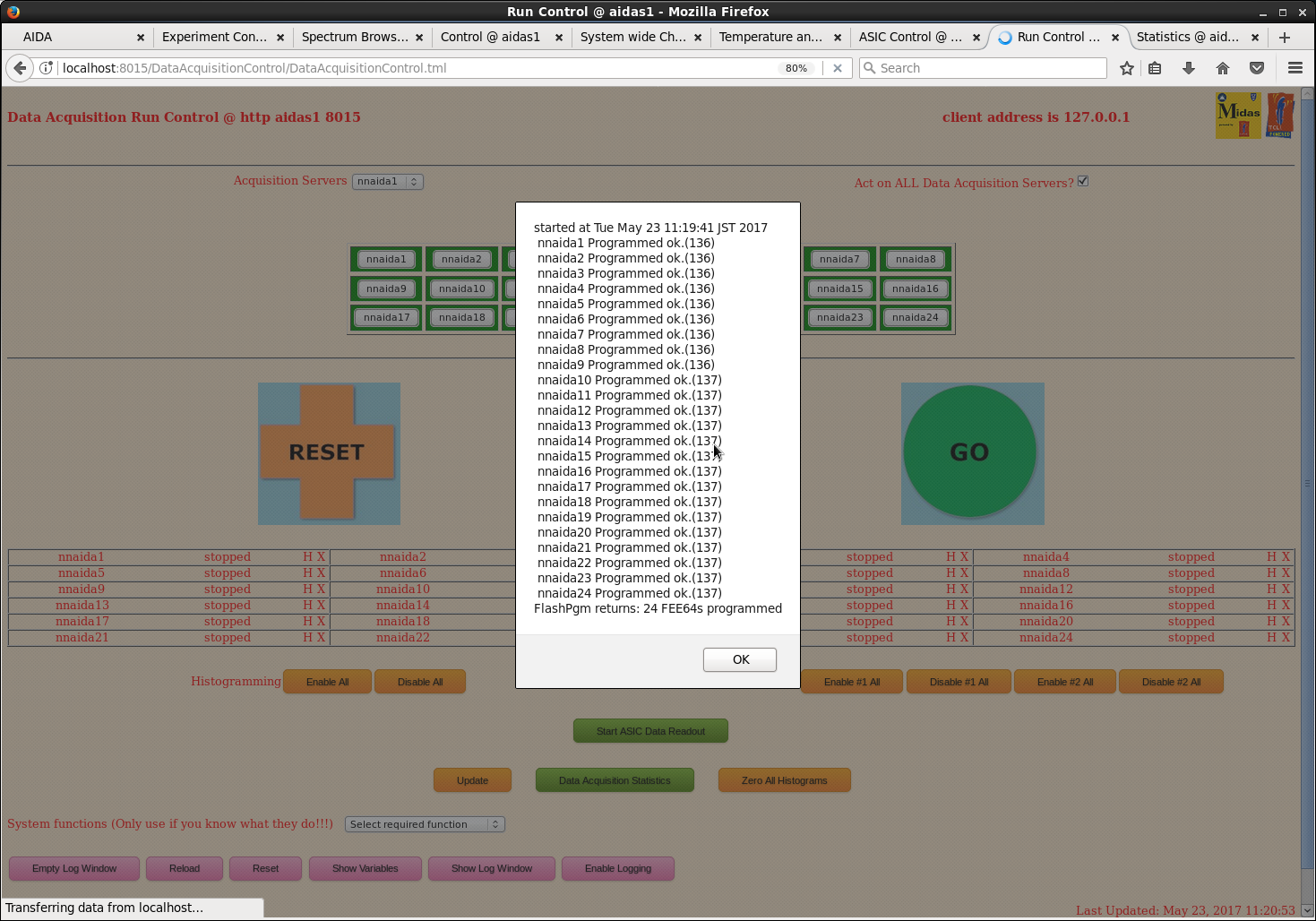This screenshot has width=1316, height=921.
Task: Select the nnaida17 server button
Action: 387,317
